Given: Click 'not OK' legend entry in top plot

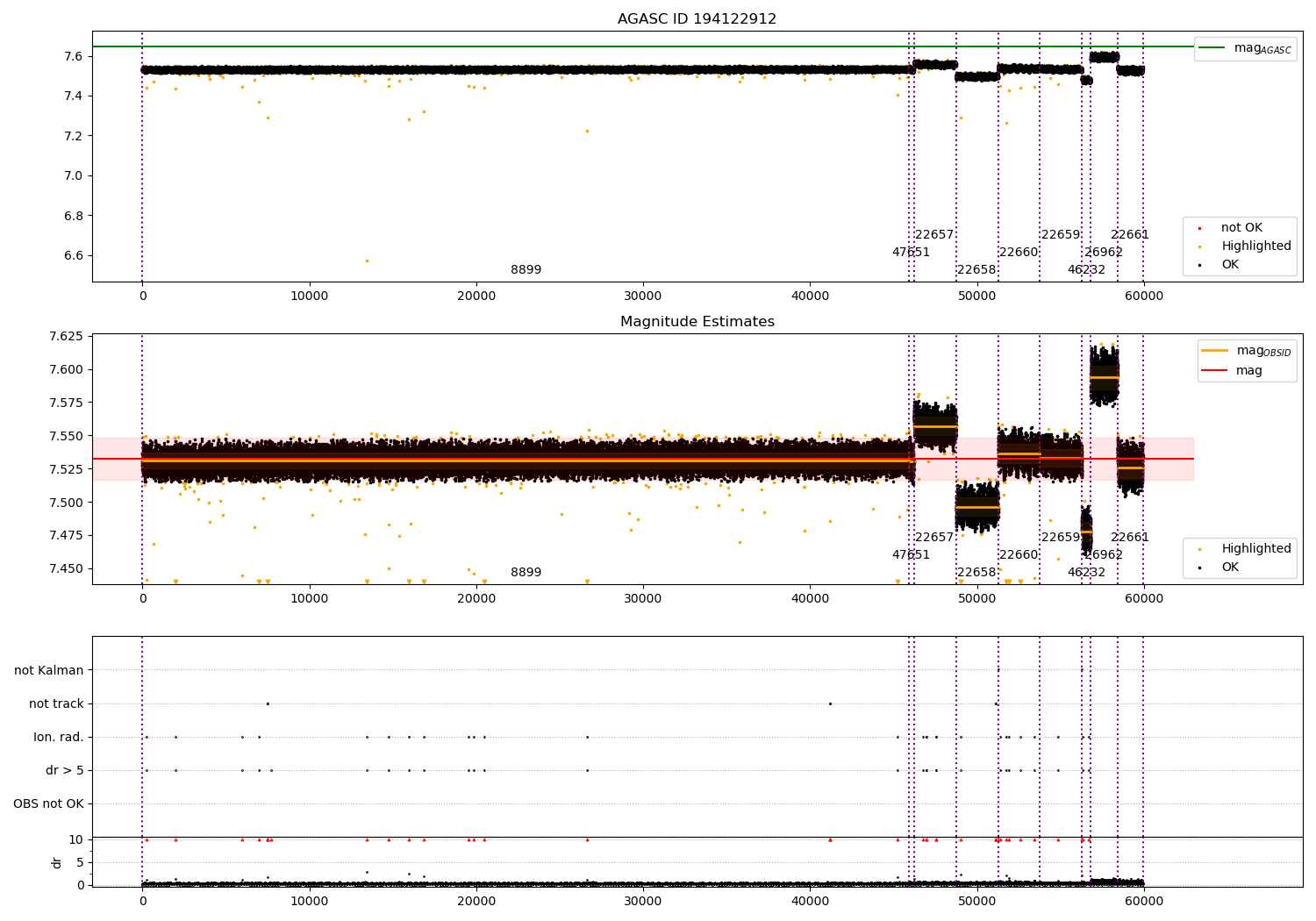Looking at the screenshot, I should (x=1241, y=228).
